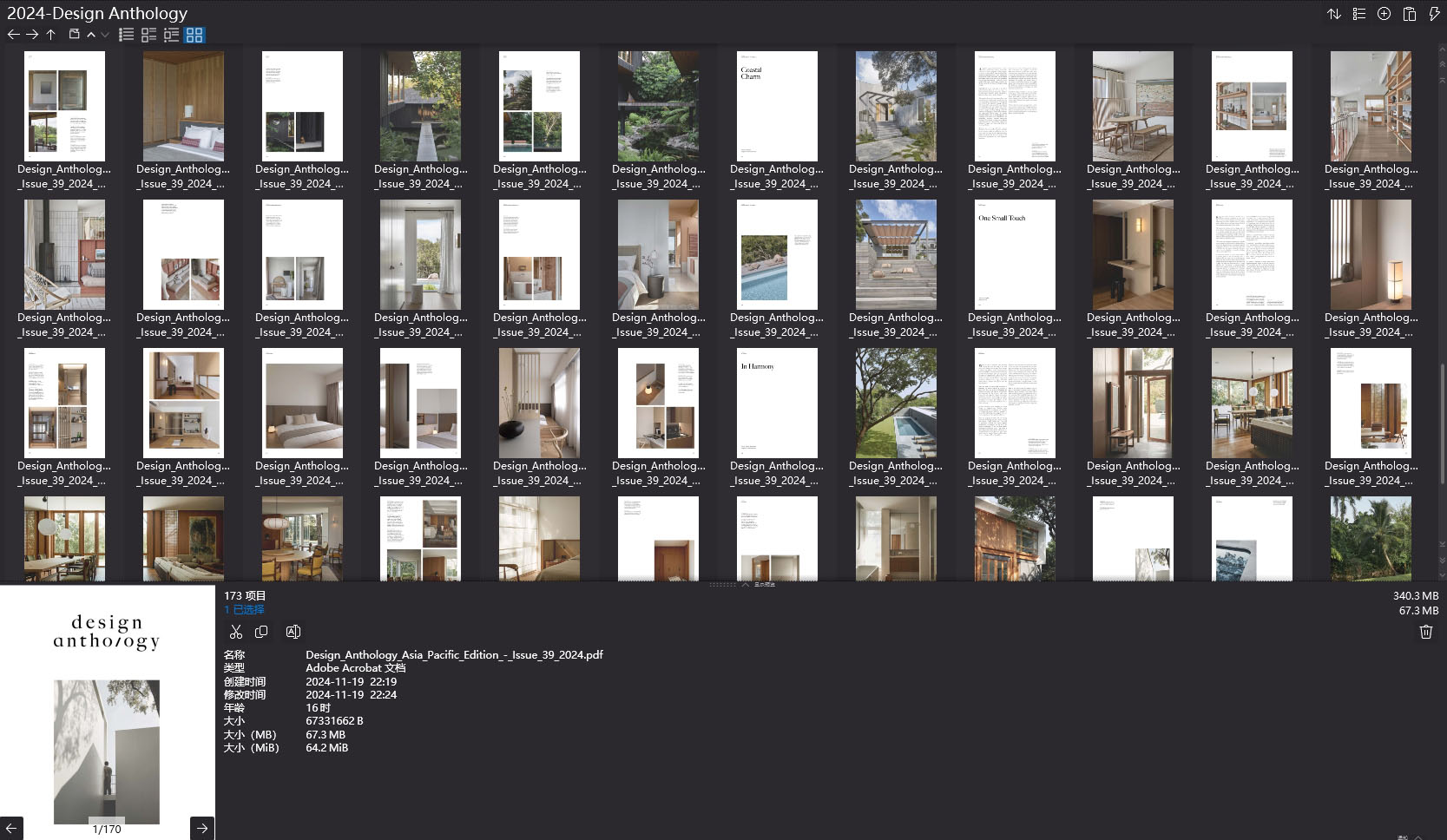Delete selected file with the trash icon
The height and width of the screenshot is (840, 1447).
[1425, 632]
